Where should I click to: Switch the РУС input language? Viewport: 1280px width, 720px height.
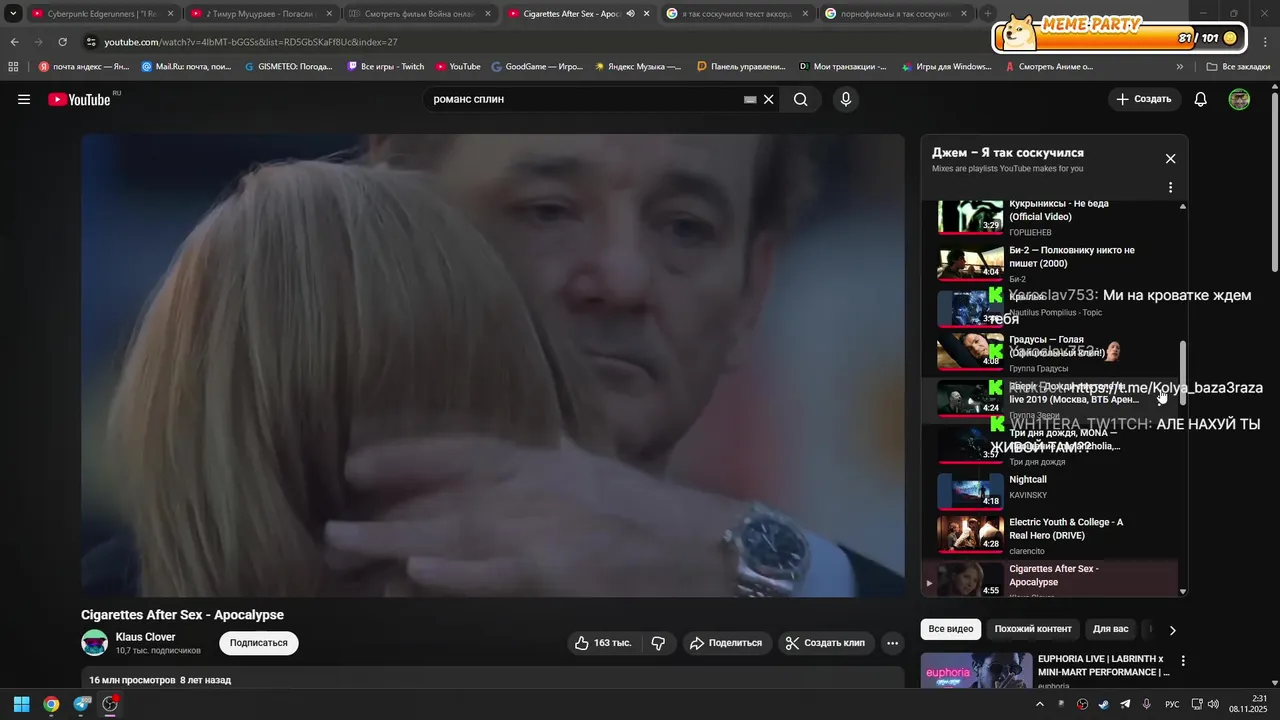(x=1173, y=704)
